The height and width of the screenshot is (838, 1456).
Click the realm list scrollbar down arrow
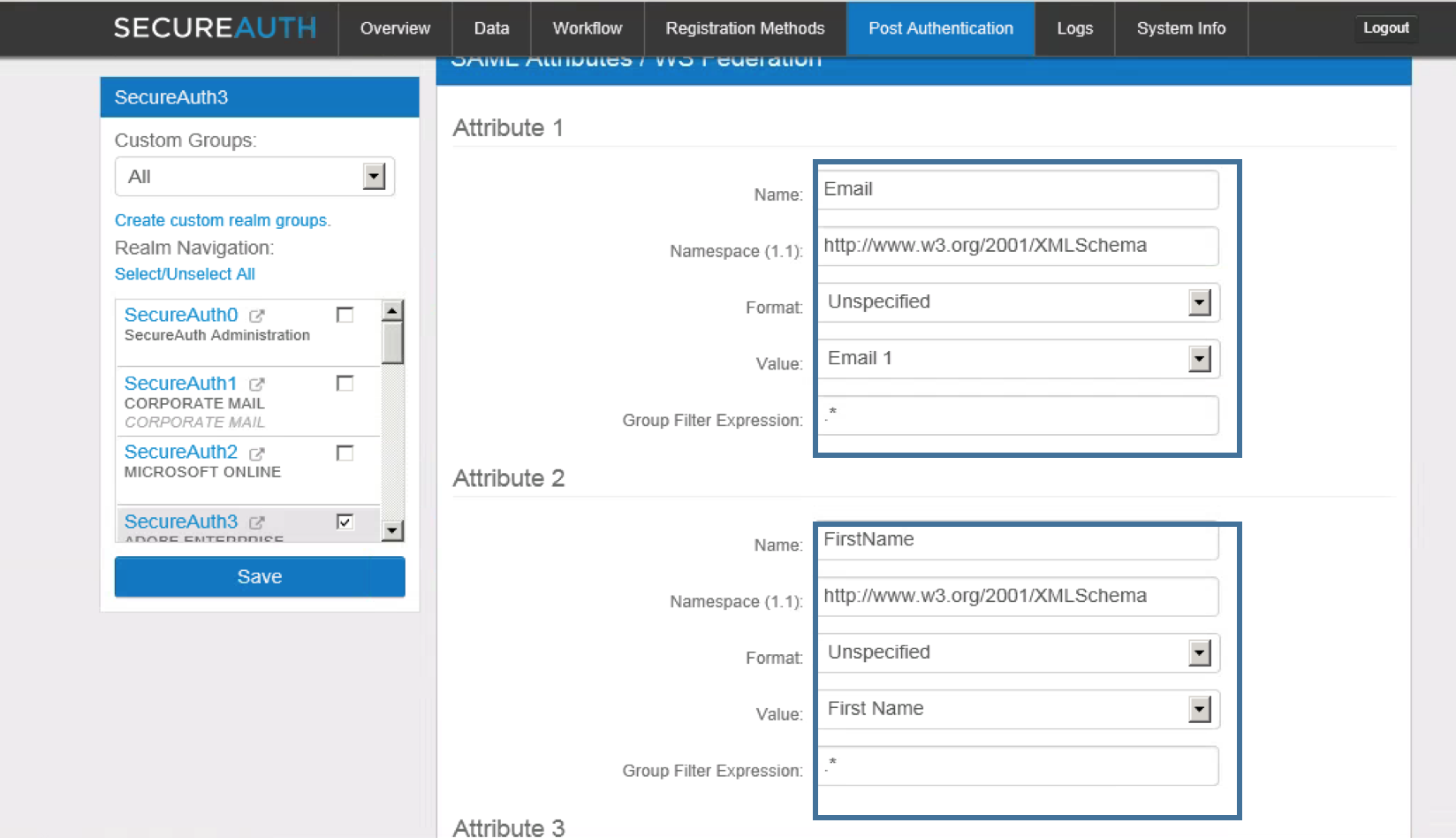[391, 531]
